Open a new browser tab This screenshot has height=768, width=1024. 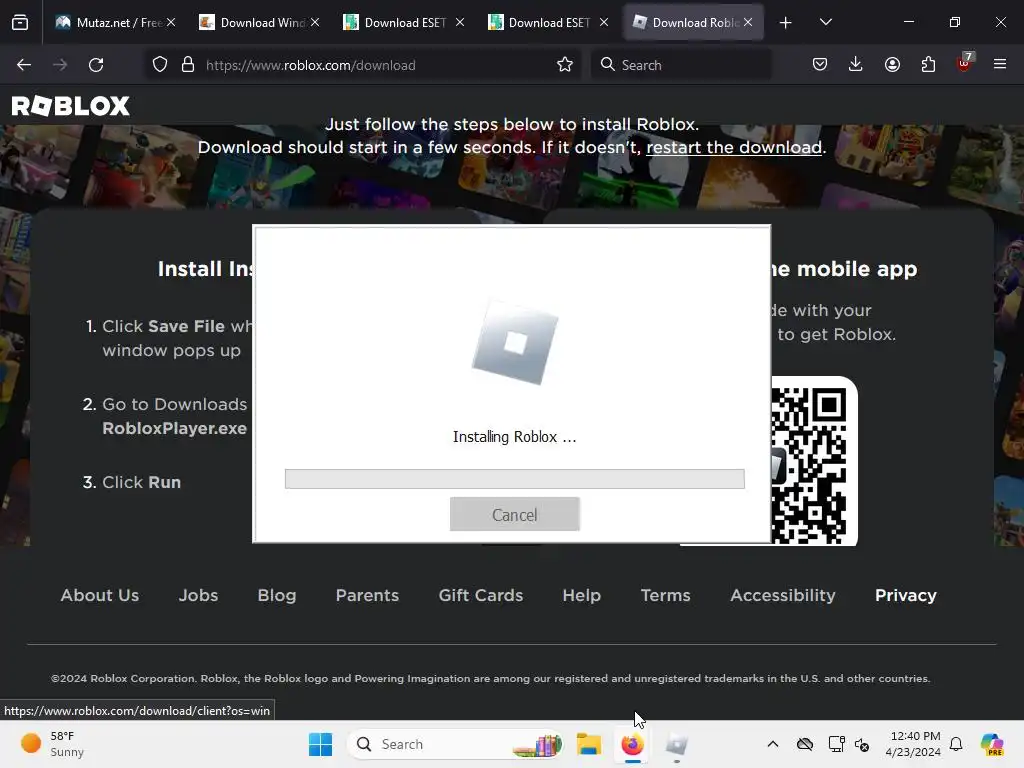coord(786,23)
